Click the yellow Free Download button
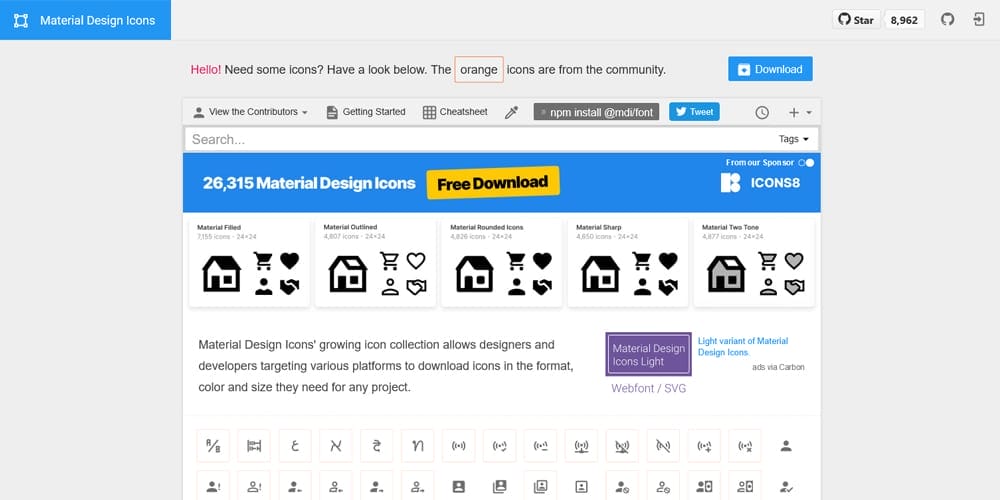 click(x=493, y=182)
